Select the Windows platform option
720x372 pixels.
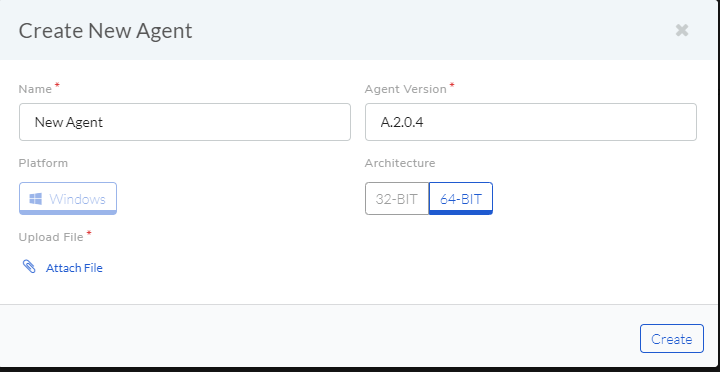pos(68,198)
